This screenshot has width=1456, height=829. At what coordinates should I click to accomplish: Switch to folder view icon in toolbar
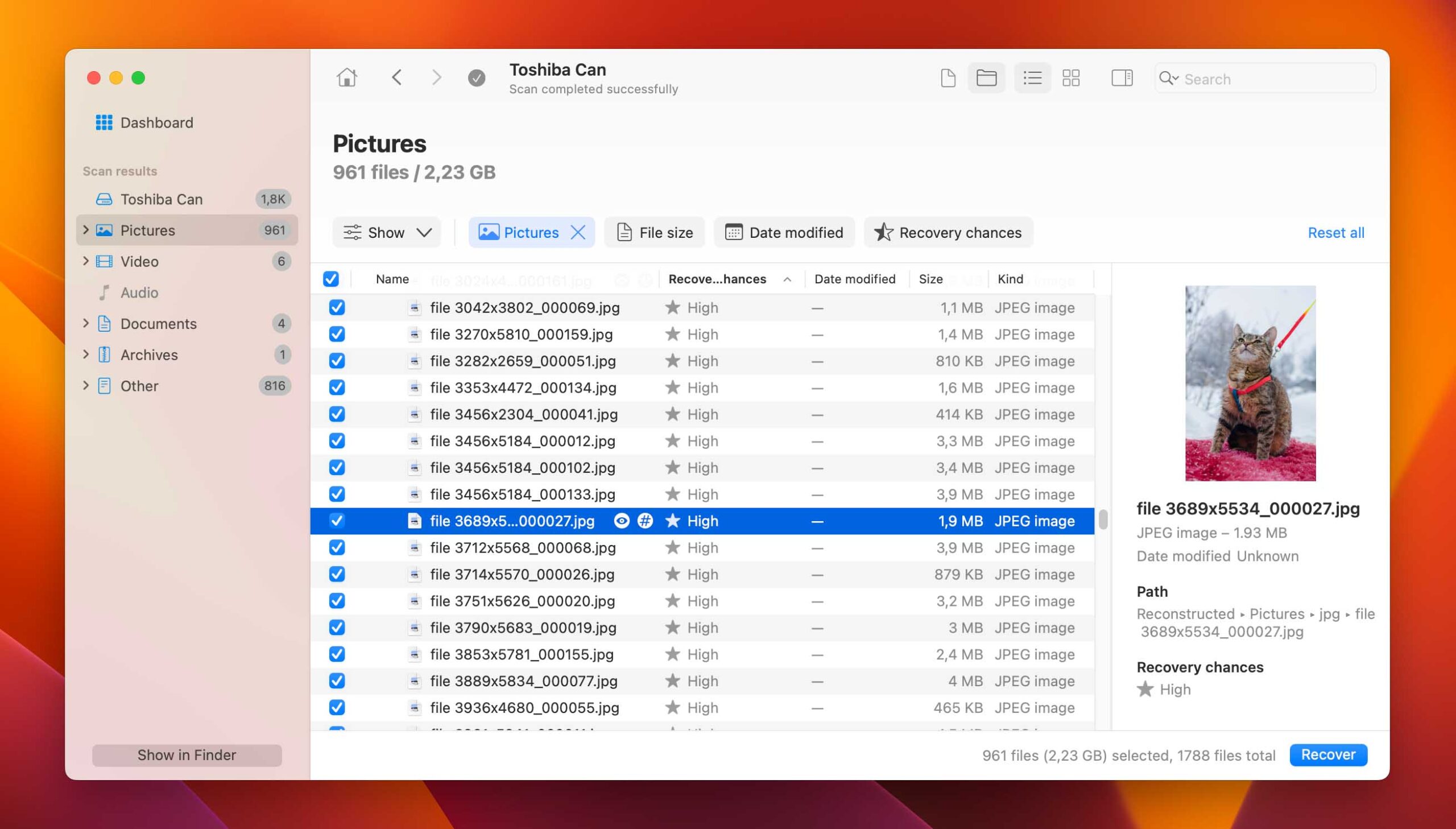986,78
